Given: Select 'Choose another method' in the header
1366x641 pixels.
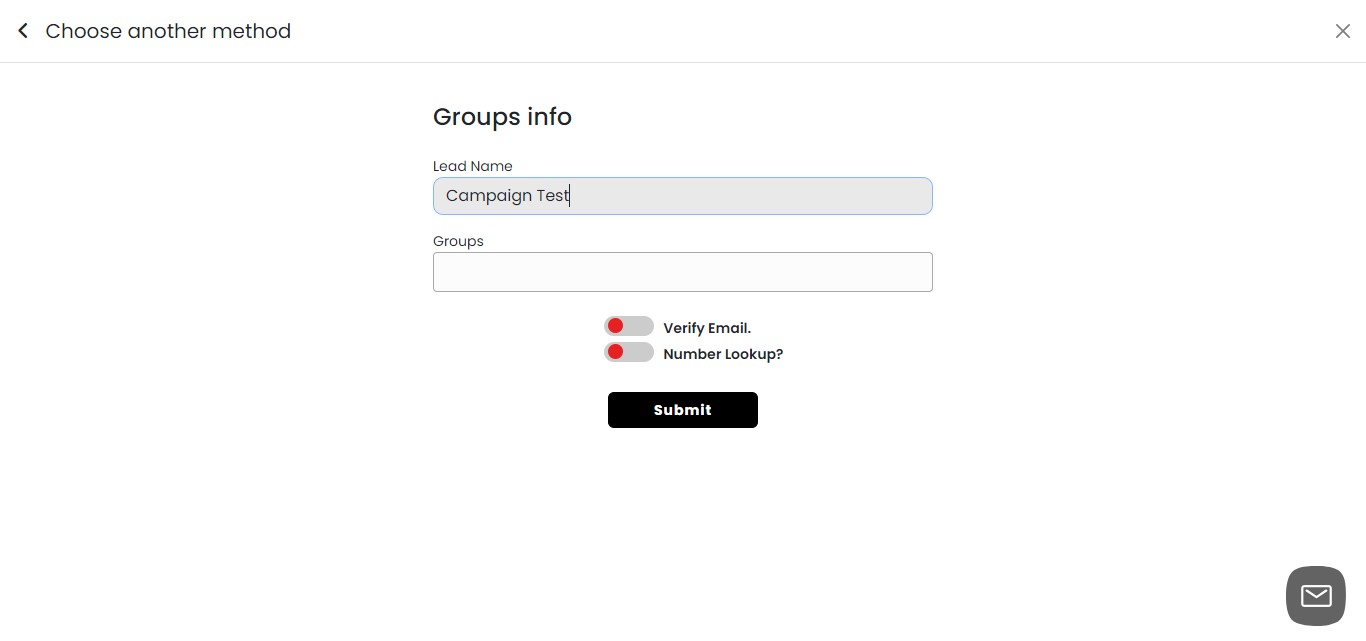Looking at the screenshot, I should click(x=167, y=30).
